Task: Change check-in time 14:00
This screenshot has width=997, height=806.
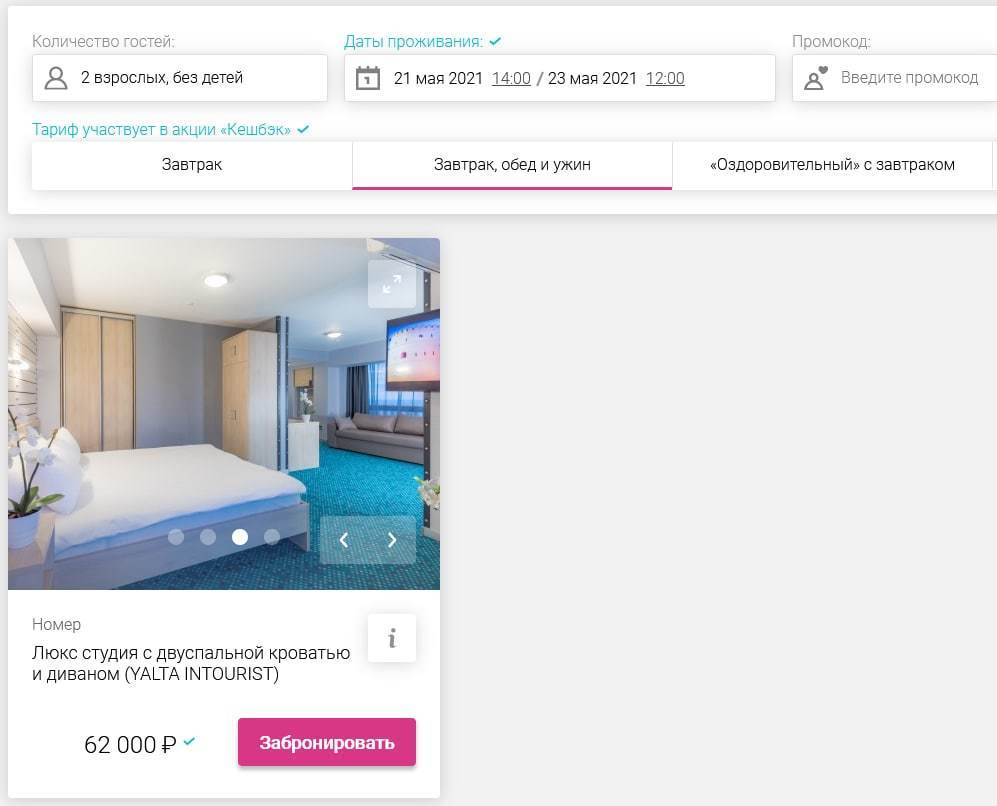Action: (511, 78)
